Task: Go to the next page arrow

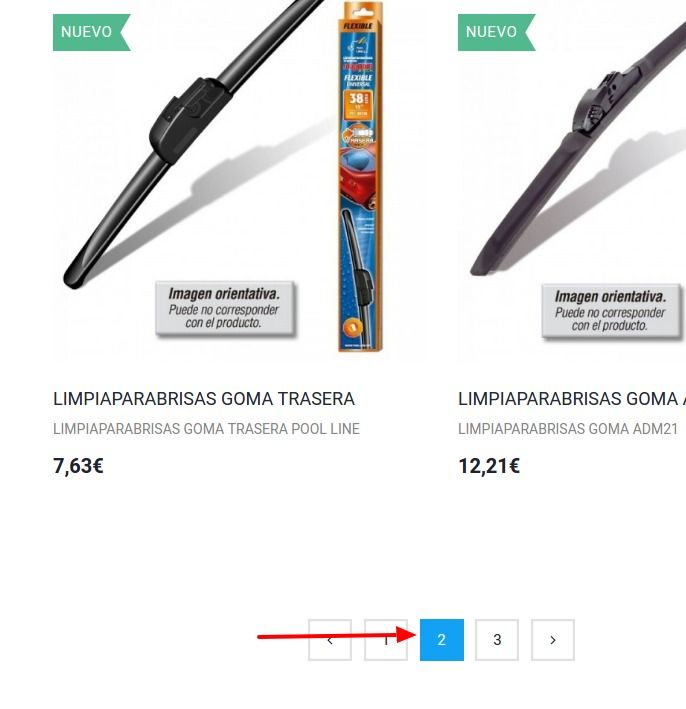Action: coord(553,640)
